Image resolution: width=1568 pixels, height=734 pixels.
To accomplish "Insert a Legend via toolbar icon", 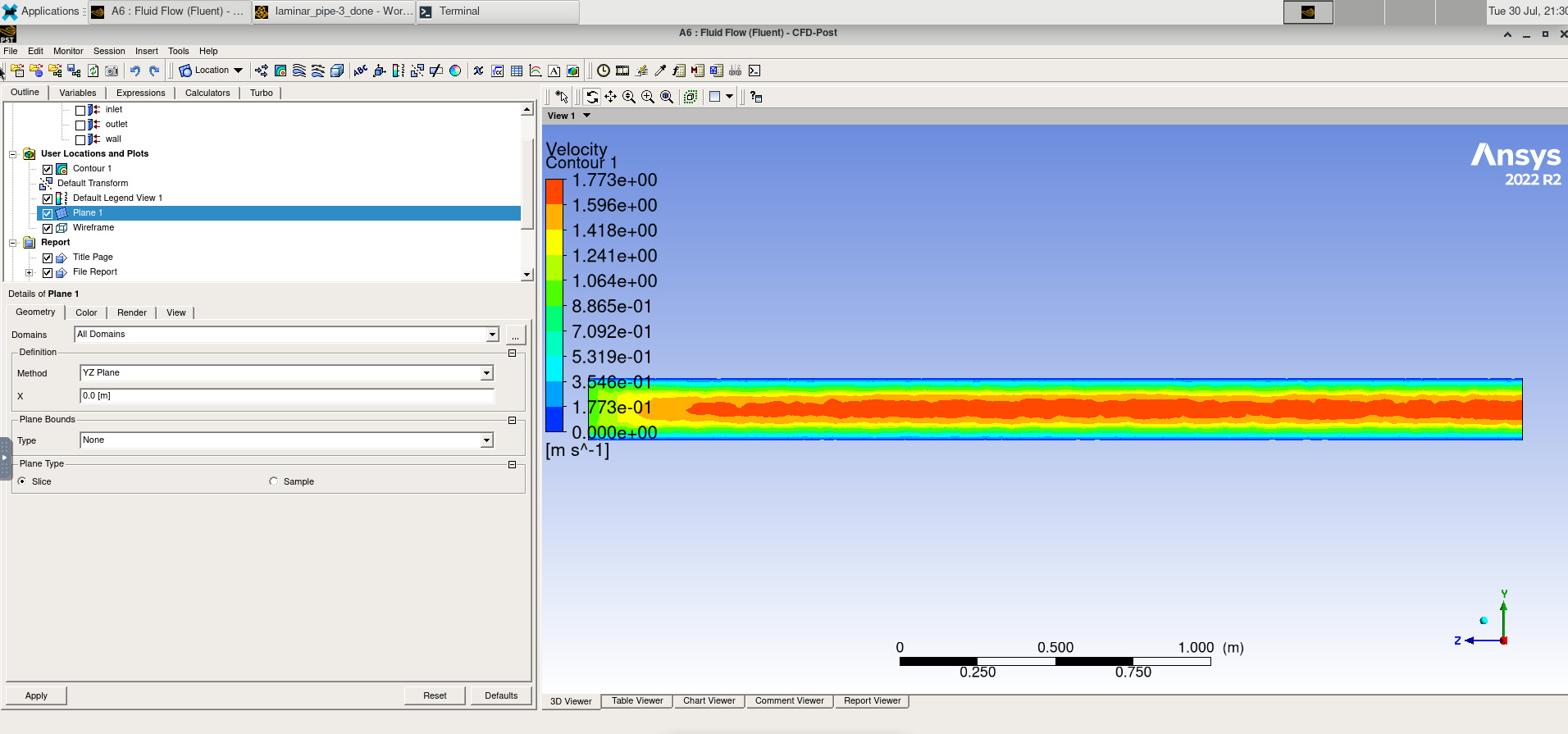I will tap(399, 71).
